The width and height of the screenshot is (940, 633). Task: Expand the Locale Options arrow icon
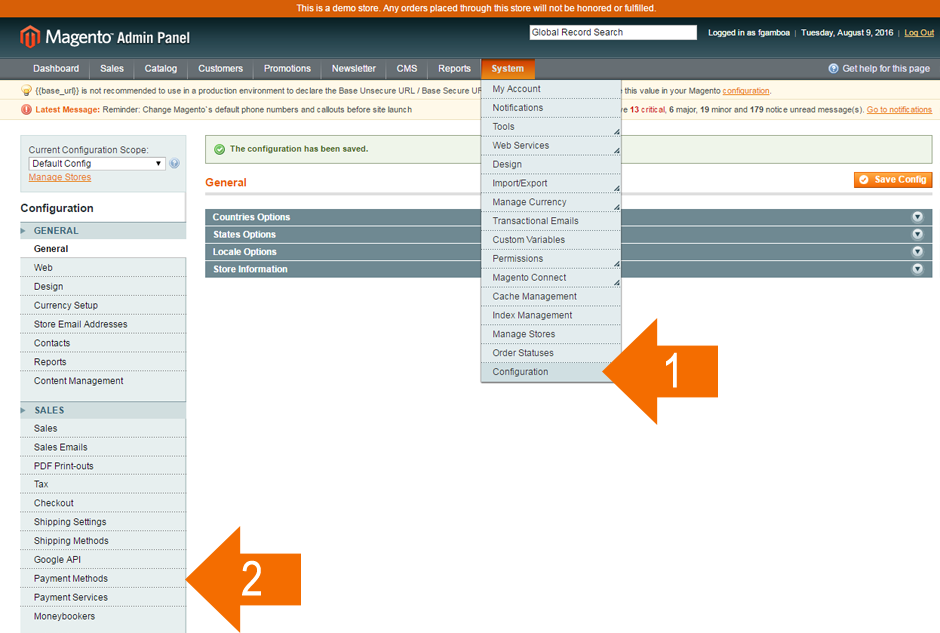click(917, 252)
